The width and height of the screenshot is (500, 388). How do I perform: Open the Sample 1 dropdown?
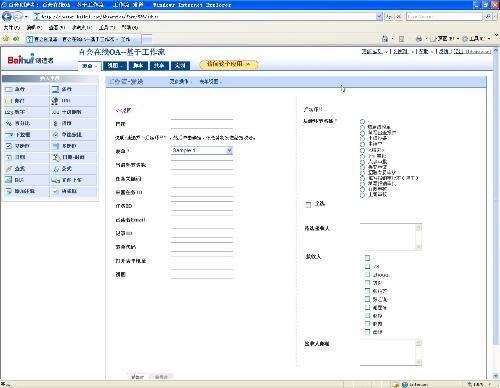coord(201,150)
